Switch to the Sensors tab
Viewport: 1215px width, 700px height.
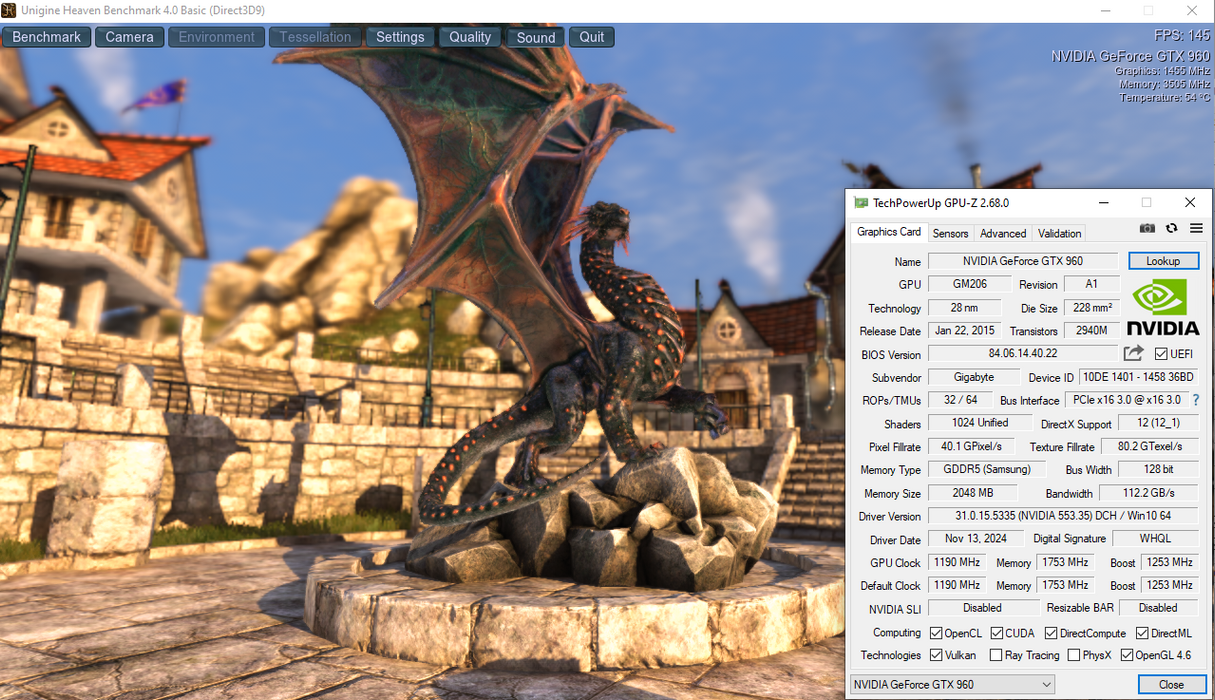click(x=950, y=233)
